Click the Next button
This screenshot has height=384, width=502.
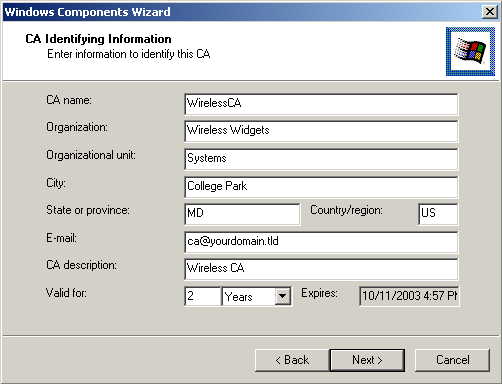coord(367,360)
